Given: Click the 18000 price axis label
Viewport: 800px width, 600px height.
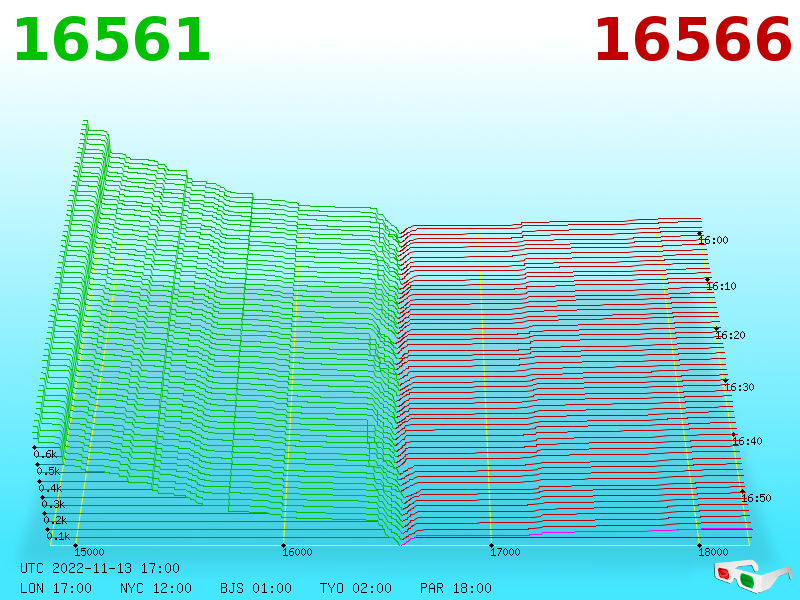Looking at the screenshot, I should 713,552.
